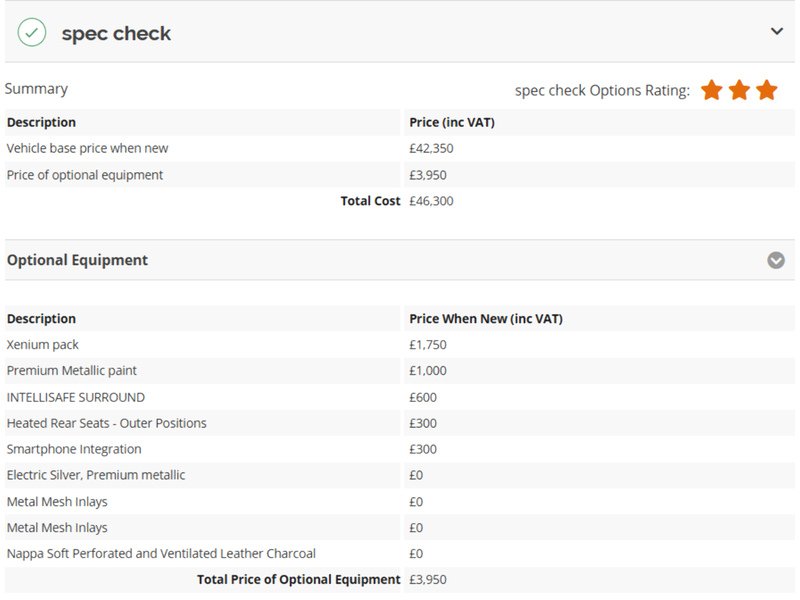The height and width of the screenshot is (600, 800).
Task: Click the third orange rating star
Action: [766, 90]
